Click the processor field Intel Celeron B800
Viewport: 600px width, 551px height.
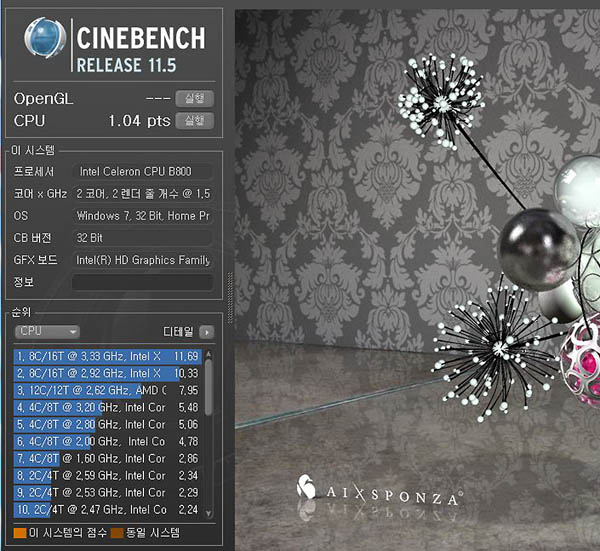142,171
